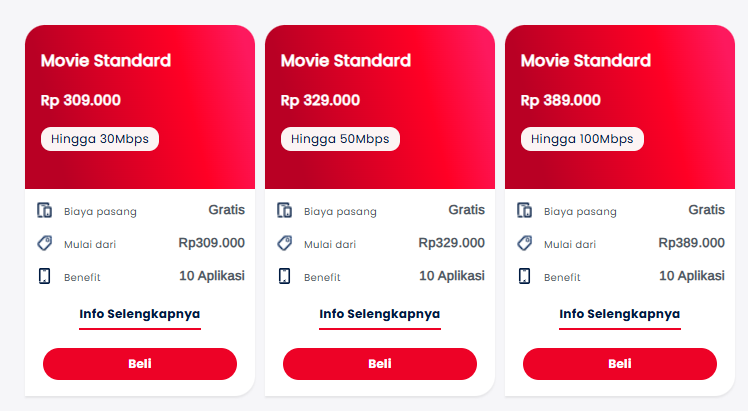This screenshot has height=411, width=748.
Task: Select the Hingga 100Mbps speed badge
Action: click(582, 139)
